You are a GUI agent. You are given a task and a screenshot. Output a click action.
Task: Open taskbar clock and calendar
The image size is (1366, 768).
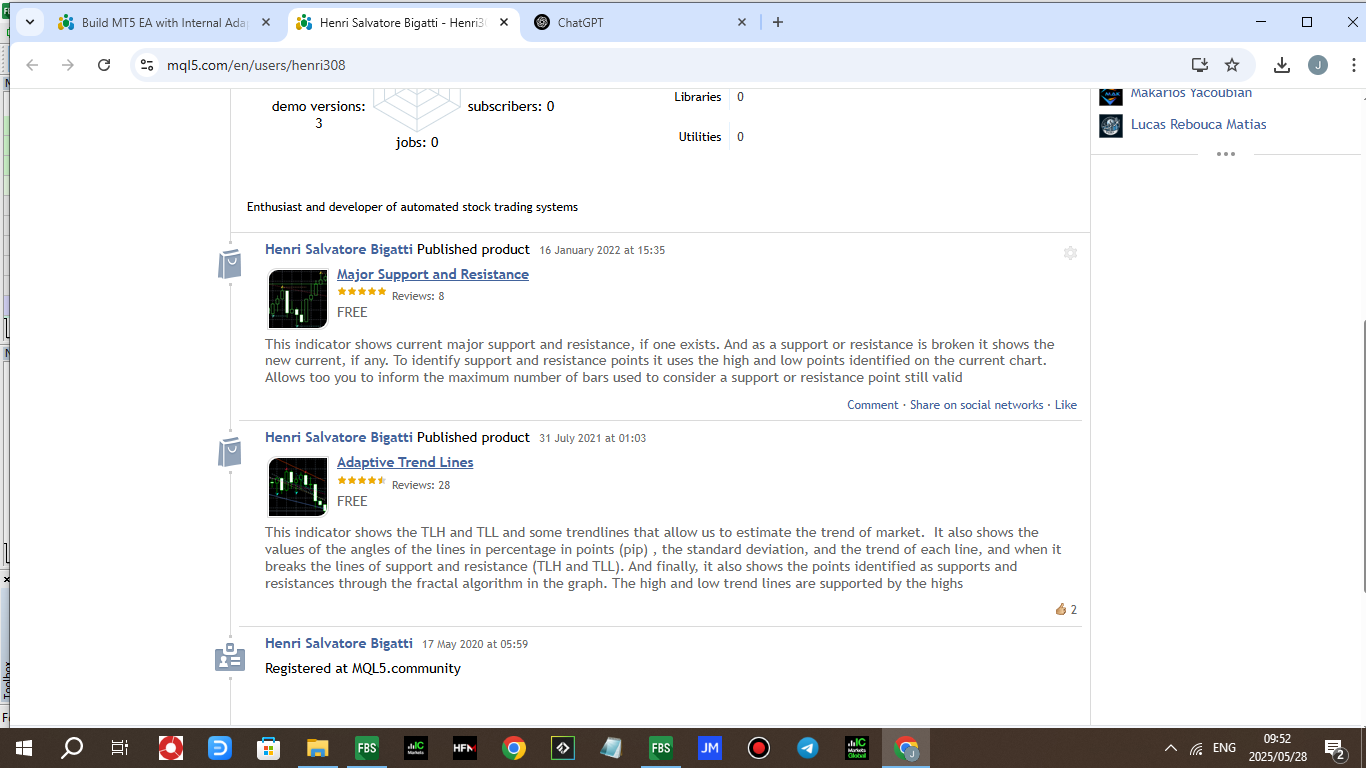coord(1277,748)
